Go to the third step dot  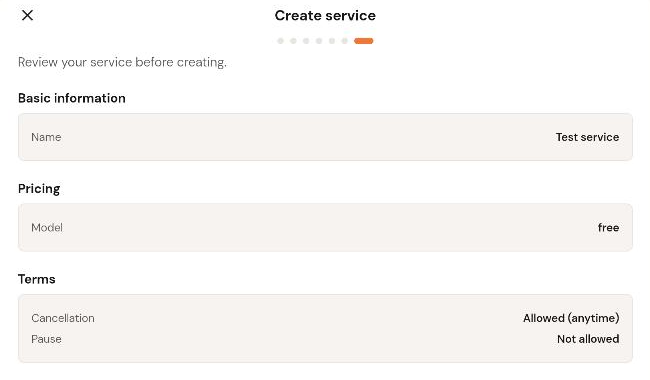(306, 41)
